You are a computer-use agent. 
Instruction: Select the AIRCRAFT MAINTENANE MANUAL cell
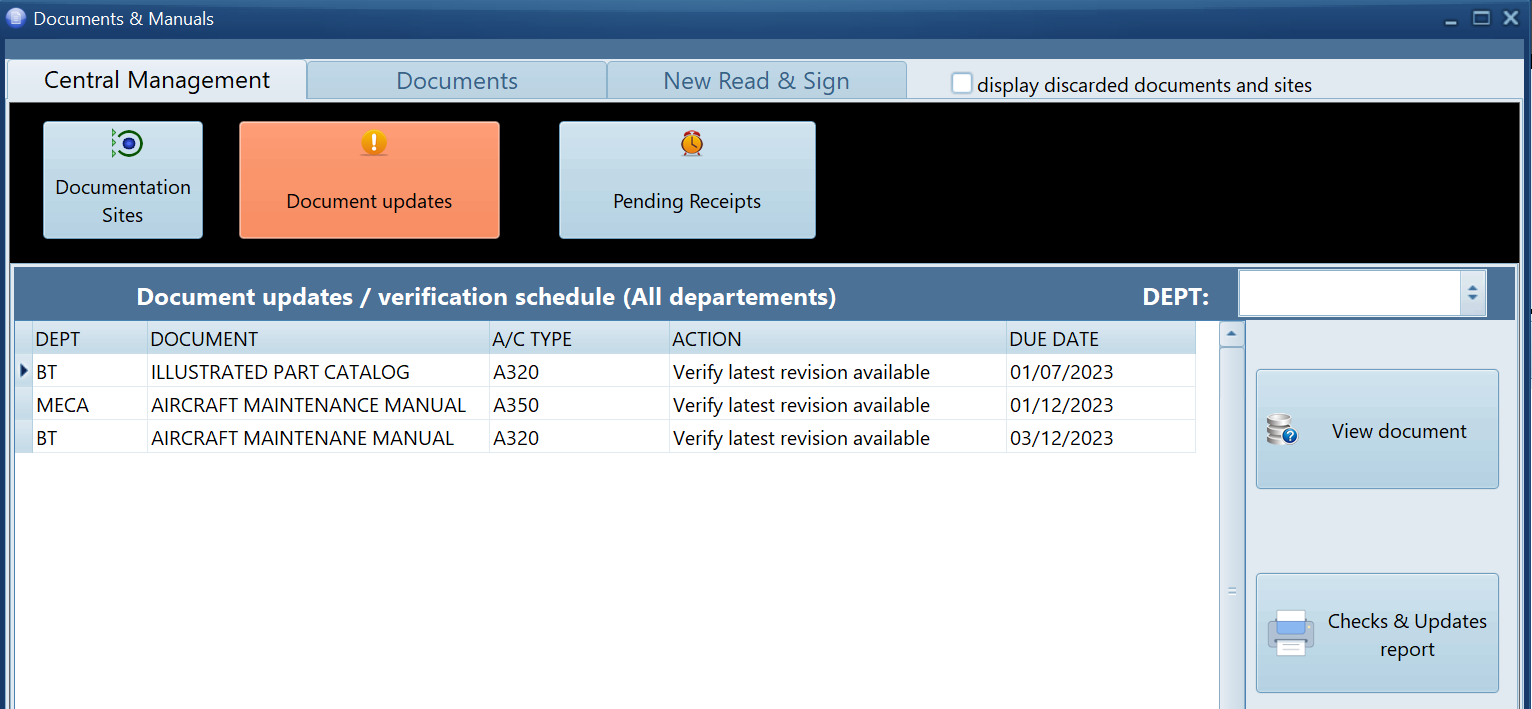[x=318, y=438]
